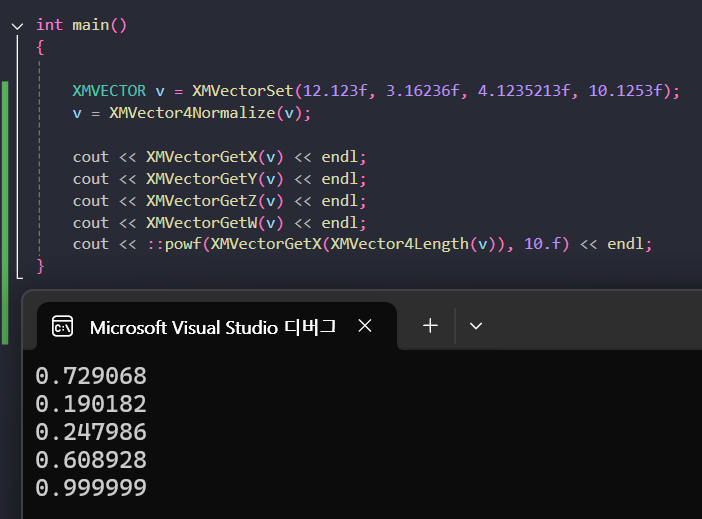Image resolution: width=702 pixels, height=519 pixels.
Task: Click XMVectorGetY in the code
Action: 202,179
